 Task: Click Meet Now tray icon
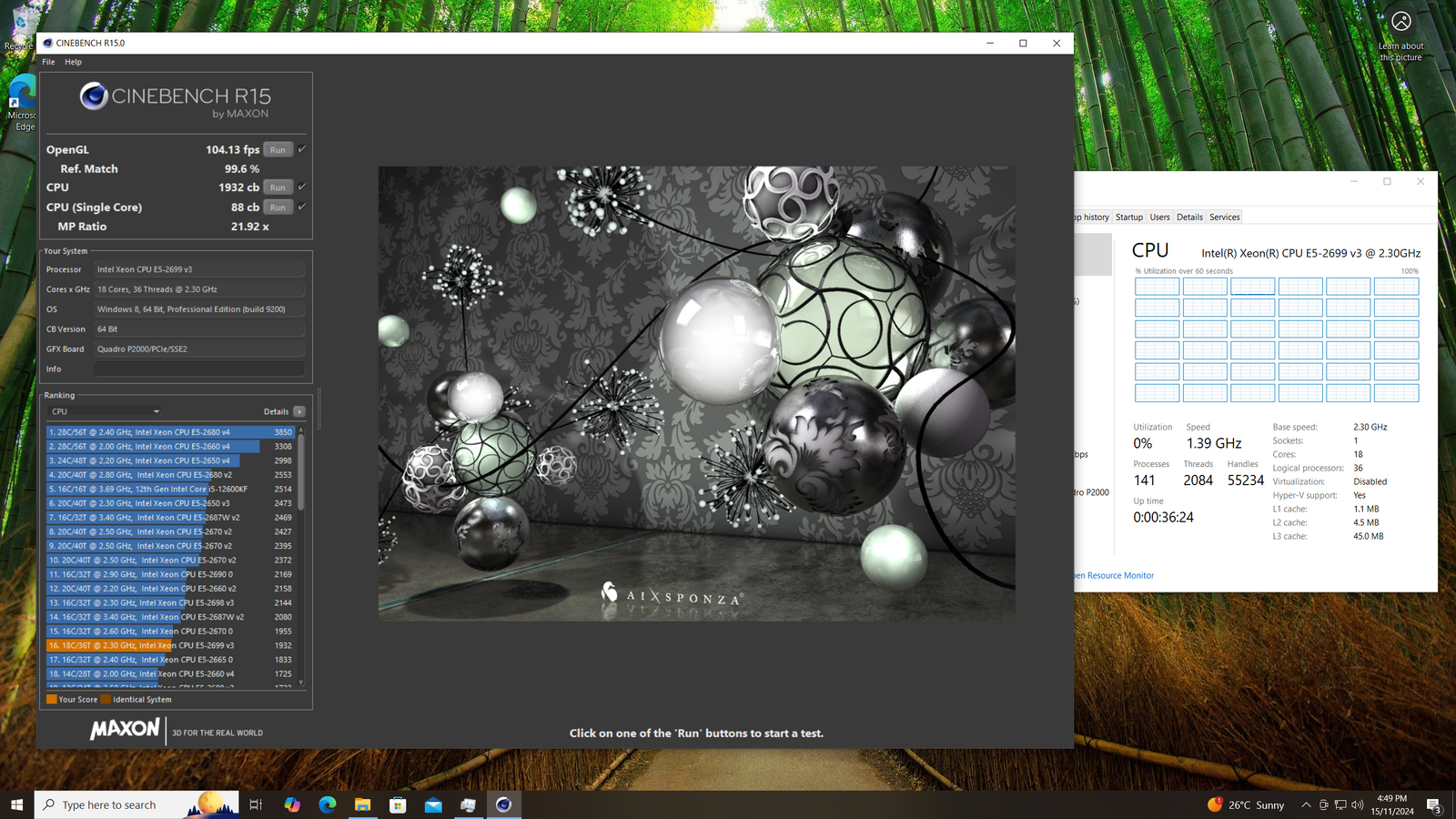point(1323,804)
